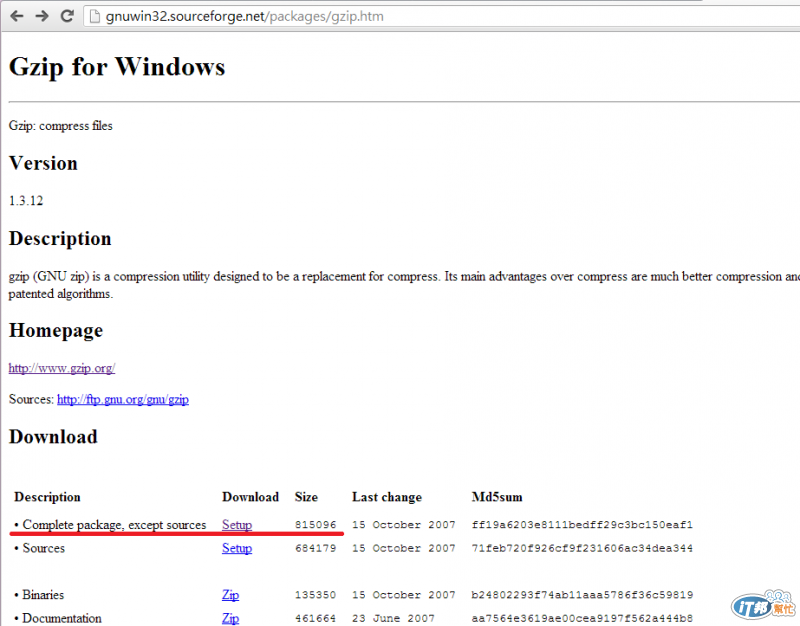The image size is (800, 626).
Task: Click '15 October 2007' in Binaries row
Action: tap(404, 595)
